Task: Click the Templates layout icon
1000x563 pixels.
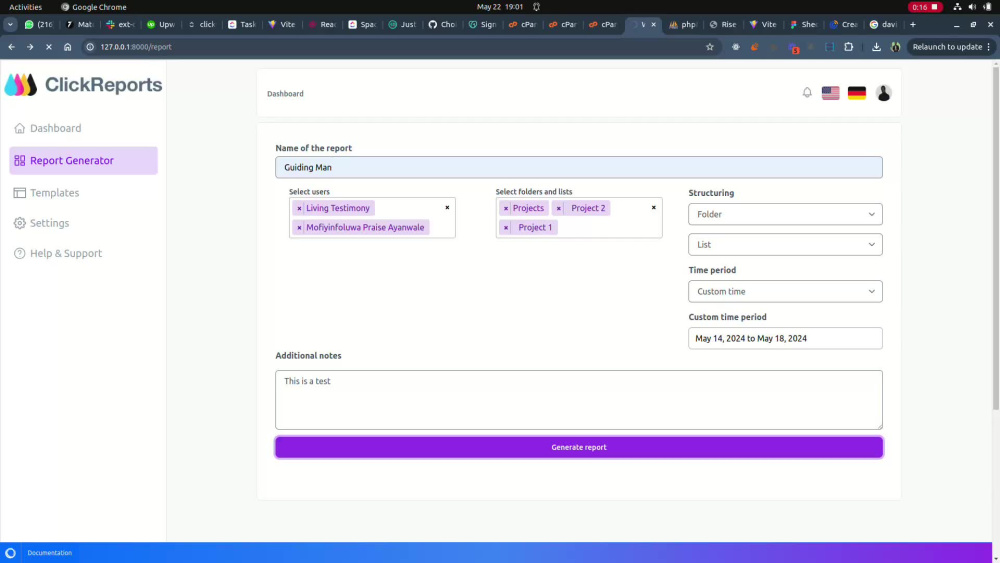Action: coord(20,193)
